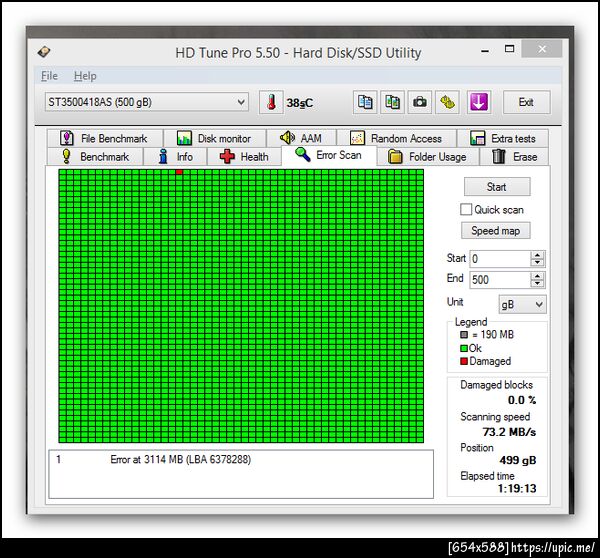This screenshot has height=558, width=600.
Task: Open the ST3500418AS drive selection dropdown
Action: tap(147, 102)
